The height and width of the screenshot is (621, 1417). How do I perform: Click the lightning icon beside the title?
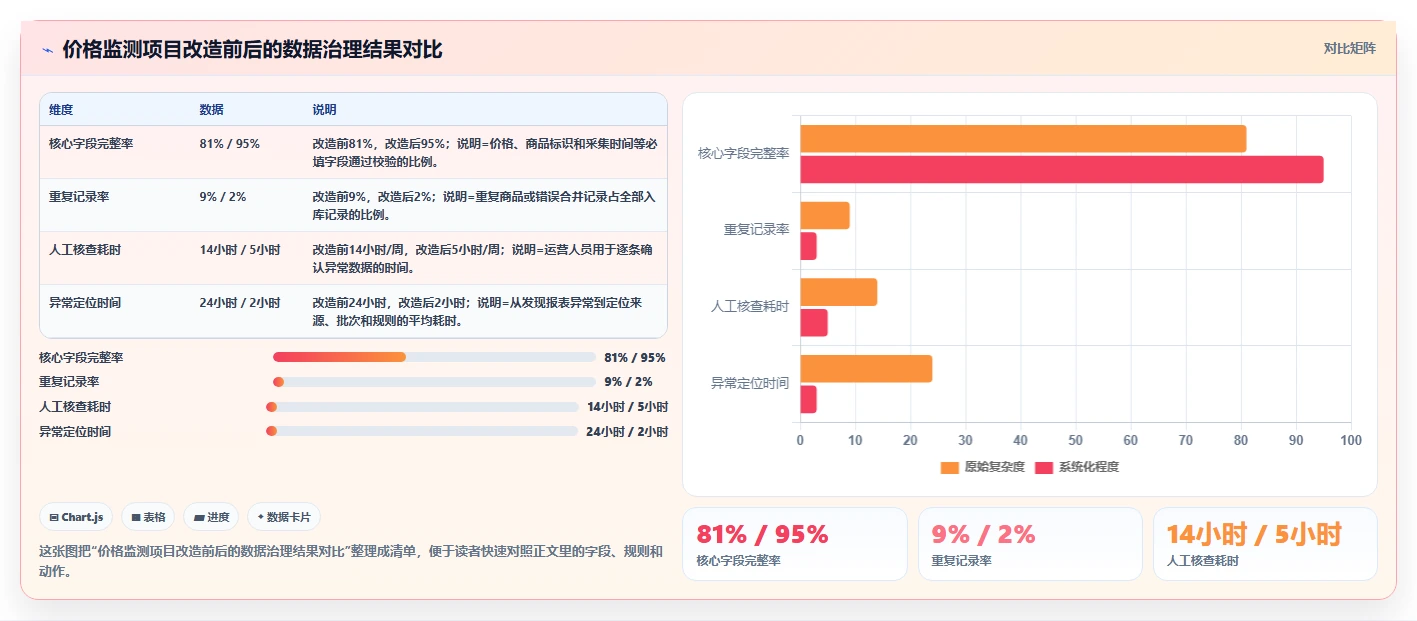[x=47, y=50]
